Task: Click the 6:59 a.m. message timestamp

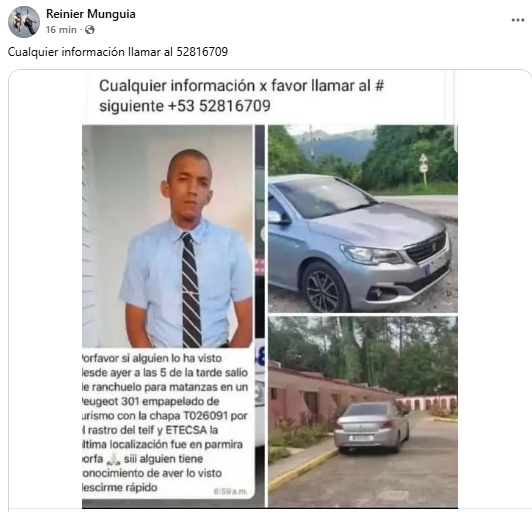Action: [x=230, y=491]
